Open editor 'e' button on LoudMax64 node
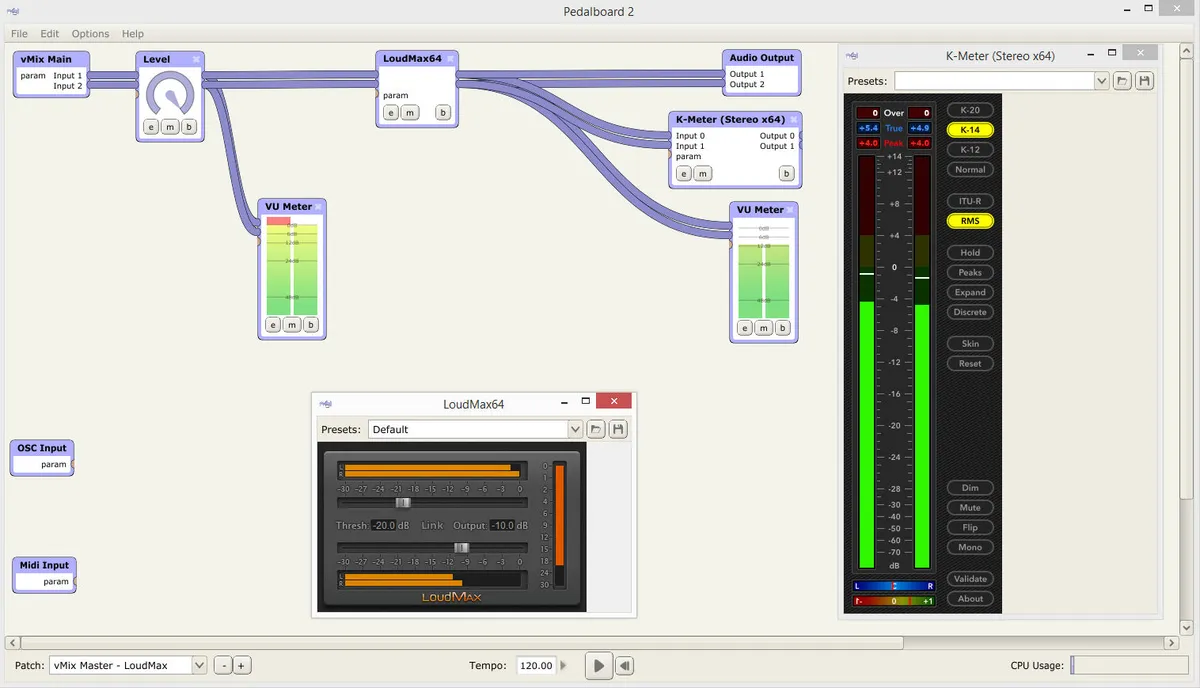The image size is (1200, 688). pyautogui.click(x=391, y=113)
